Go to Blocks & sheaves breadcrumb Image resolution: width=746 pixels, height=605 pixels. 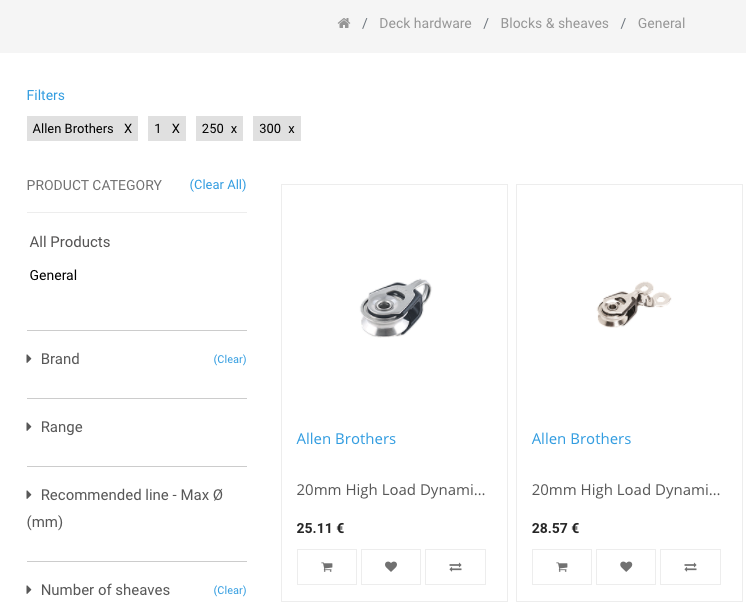[x=554, y=23]
